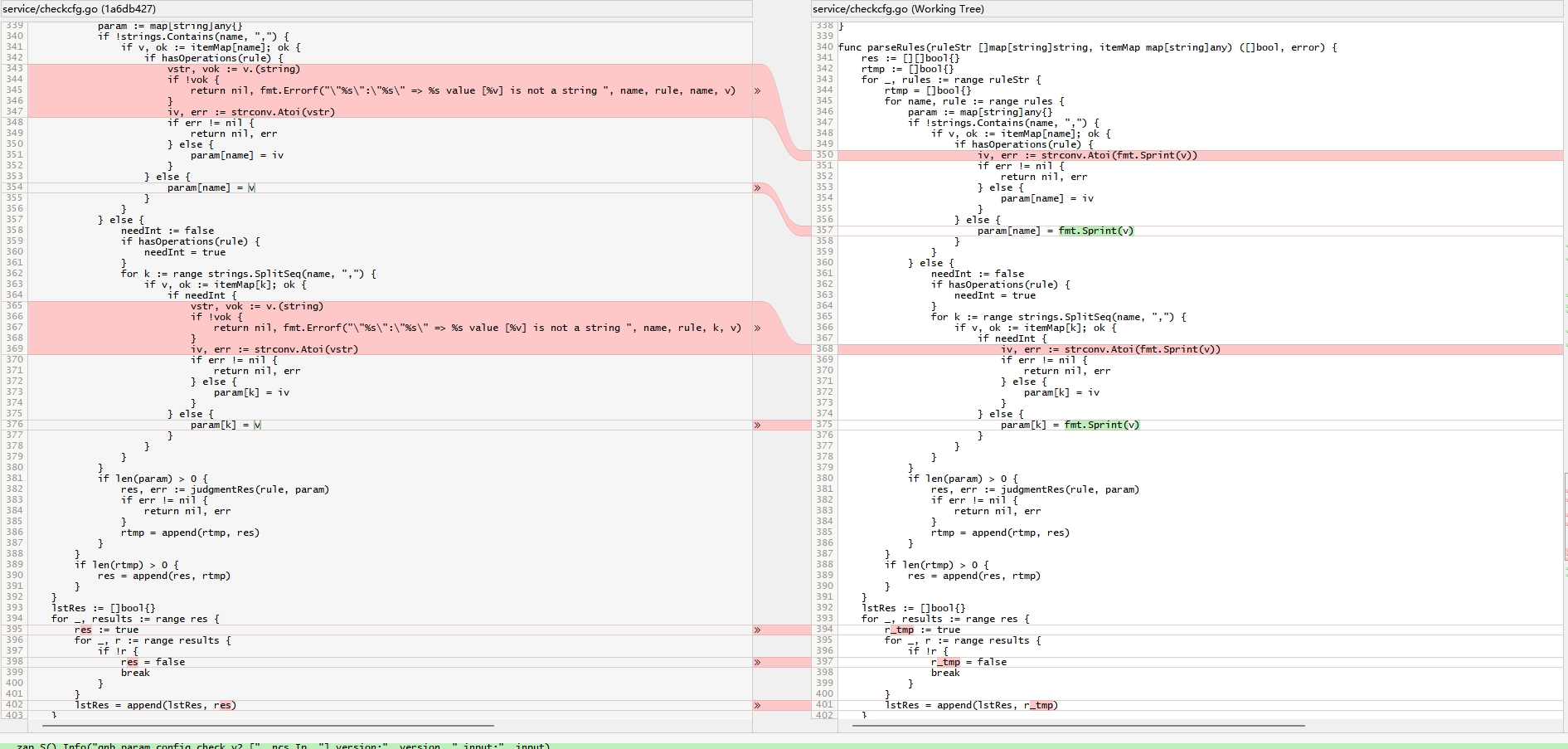Click the highlighted 'fmt.Sprint(v)' on right line 375
This screenshot has width=1568, height=749.
coord(1101,425)
